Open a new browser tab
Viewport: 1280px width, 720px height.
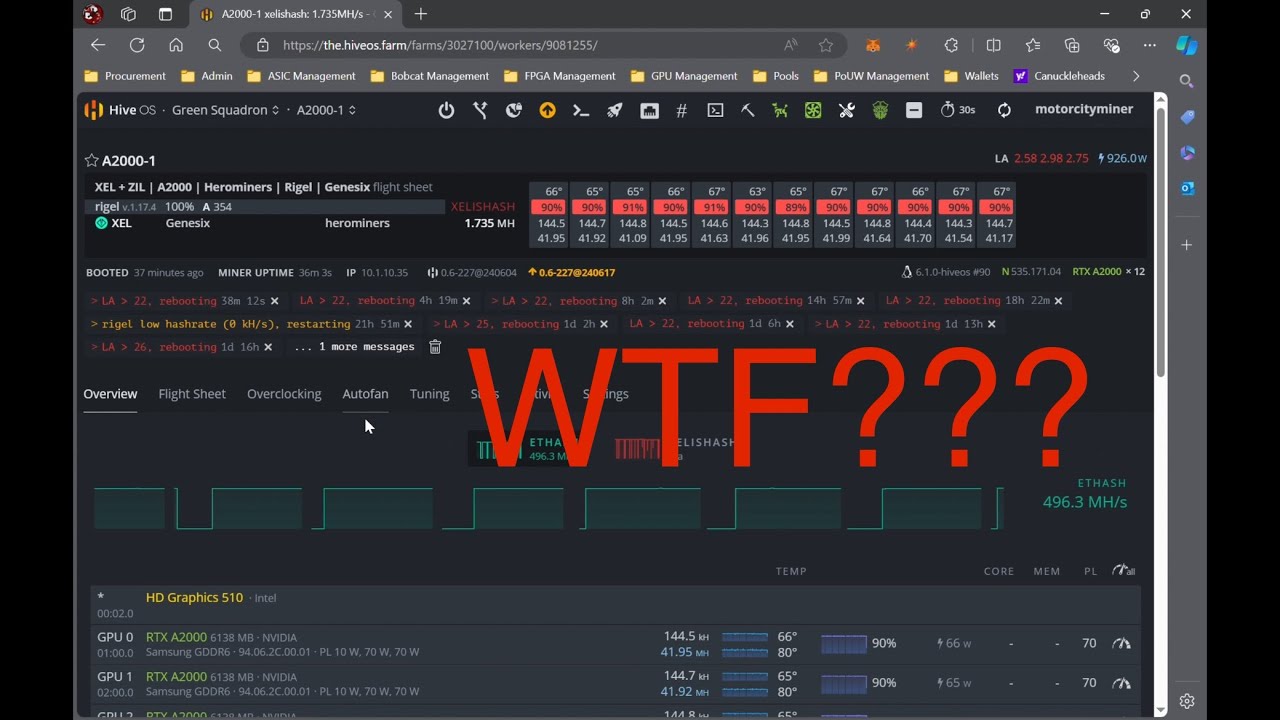tap(421, 14)
